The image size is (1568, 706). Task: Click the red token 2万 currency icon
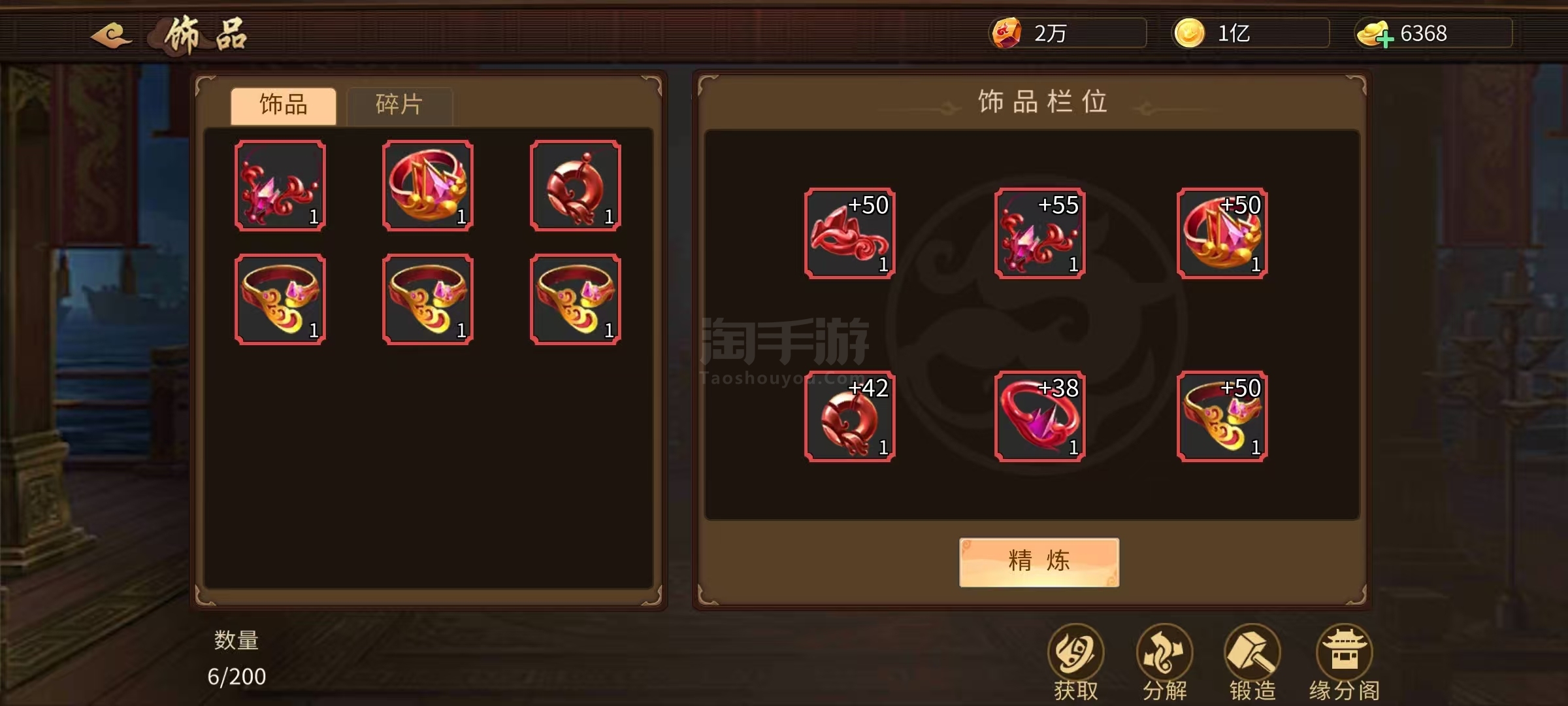[1006, 33]
